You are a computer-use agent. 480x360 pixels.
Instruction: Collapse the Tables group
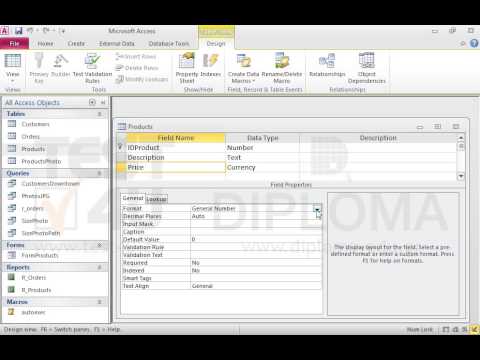99,114
